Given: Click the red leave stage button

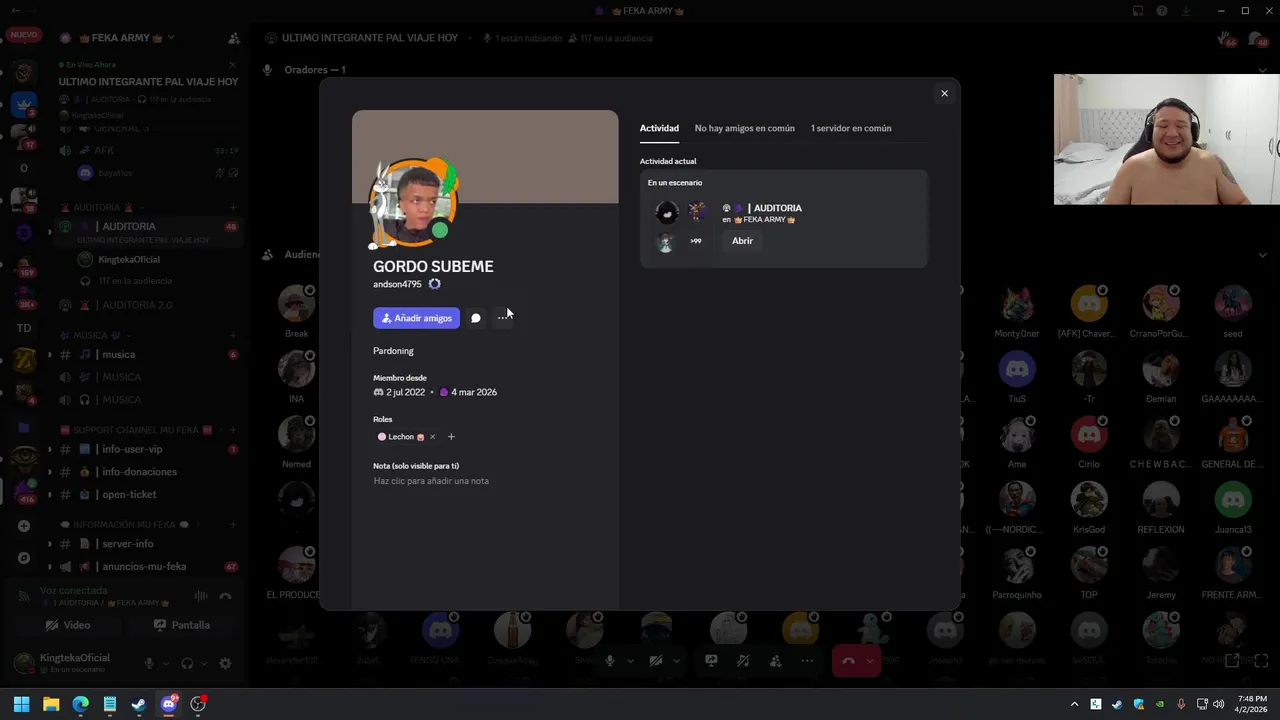Looking at the screenshot, I should (x=848, y=661).
